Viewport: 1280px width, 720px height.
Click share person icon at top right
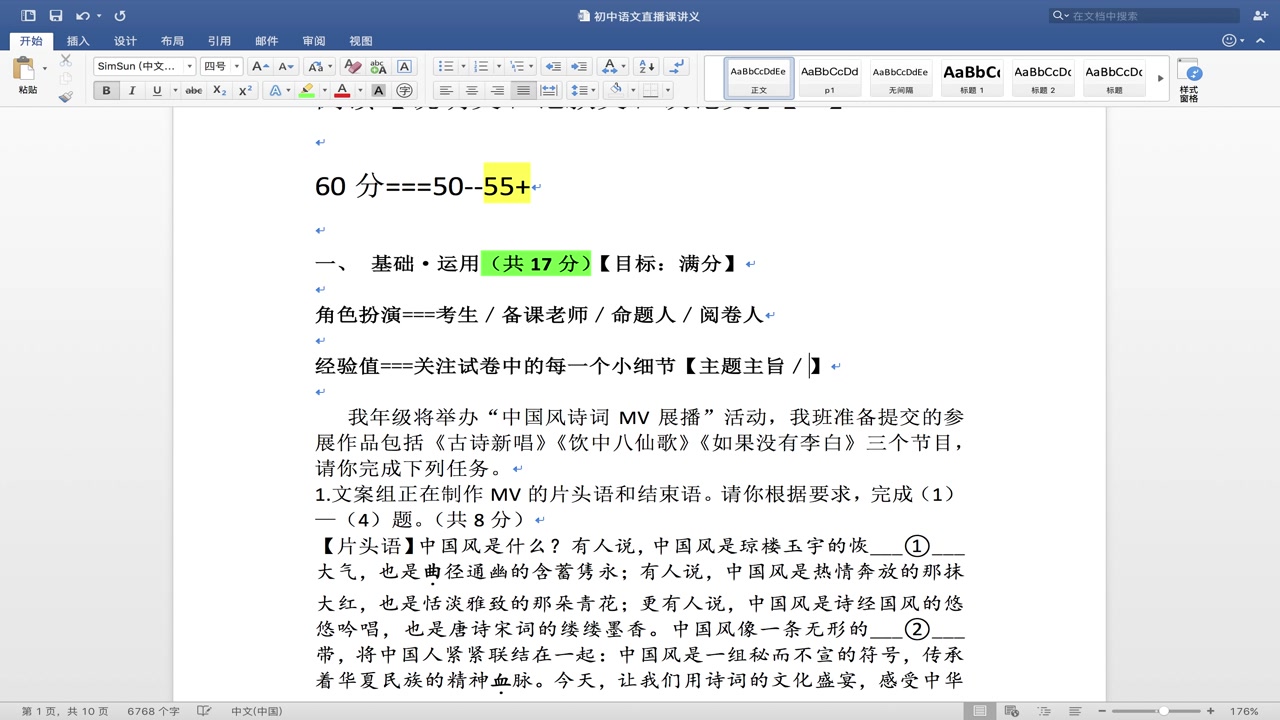click(1260, 16)
